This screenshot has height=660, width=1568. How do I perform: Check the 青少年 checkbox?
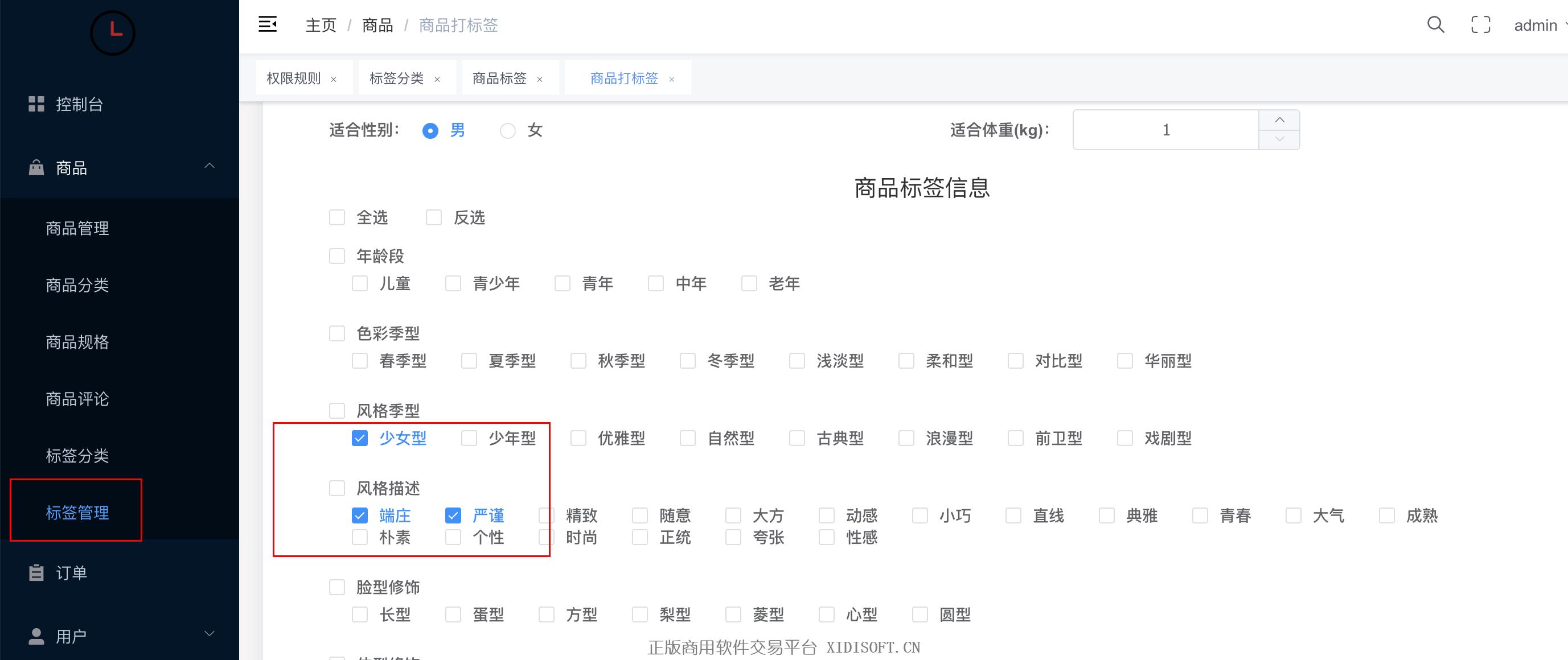(453, 283)
